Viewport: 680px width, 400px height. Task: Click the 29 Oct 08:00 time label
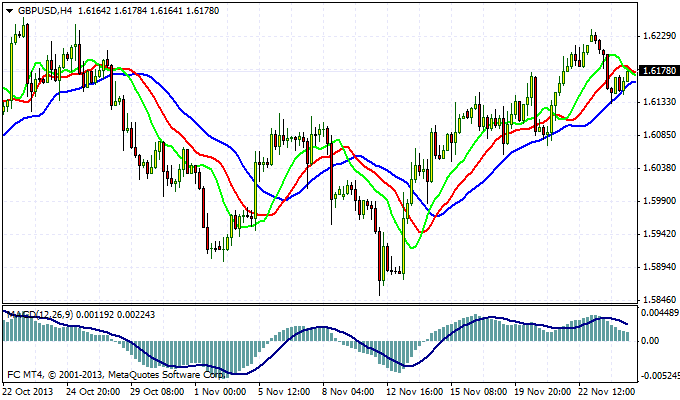157,392
